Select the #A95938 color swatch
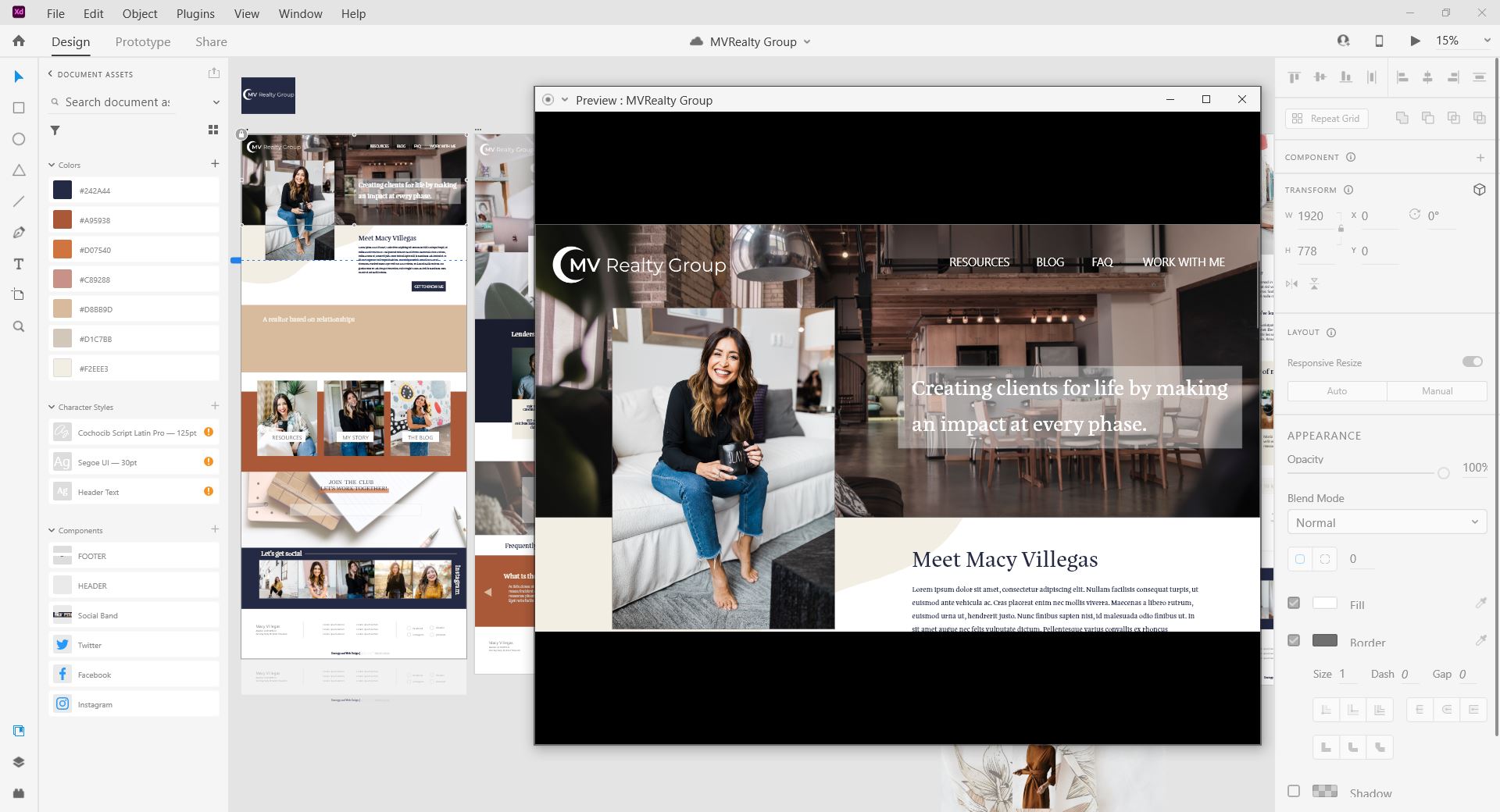 (62, 220)
